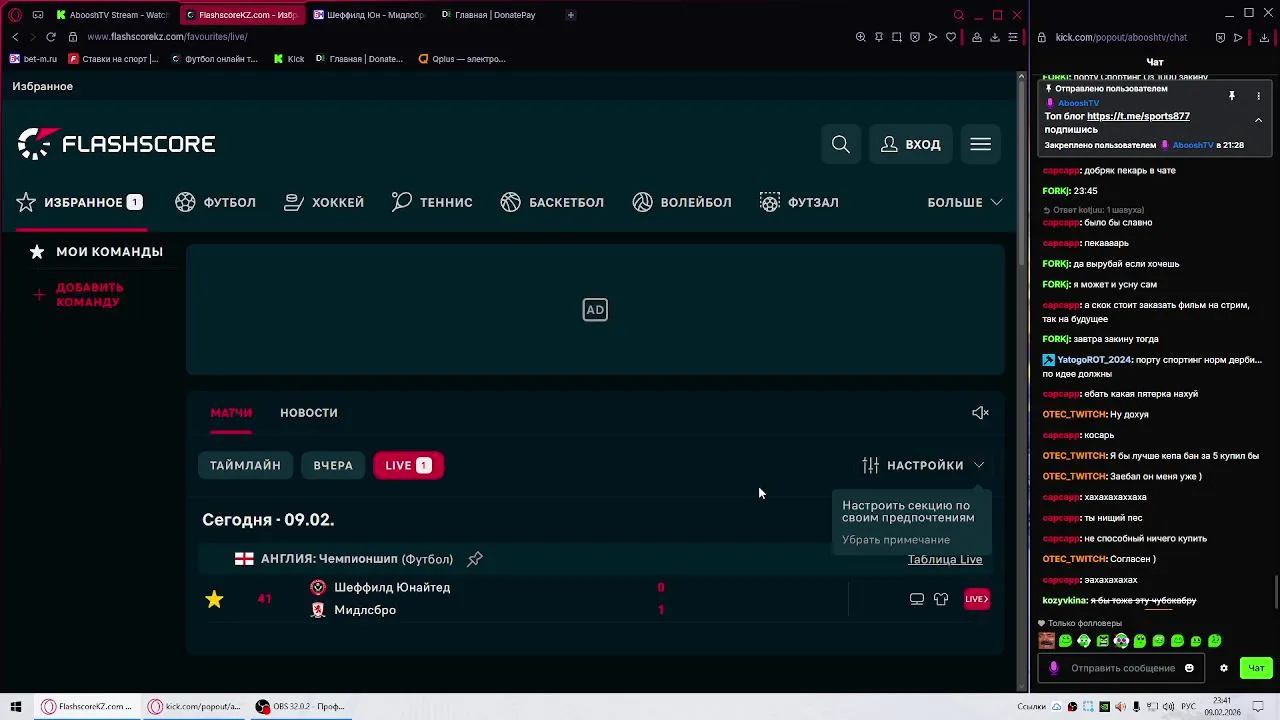Select the ТАЙМЛАЙН filter

click(245, 465)
